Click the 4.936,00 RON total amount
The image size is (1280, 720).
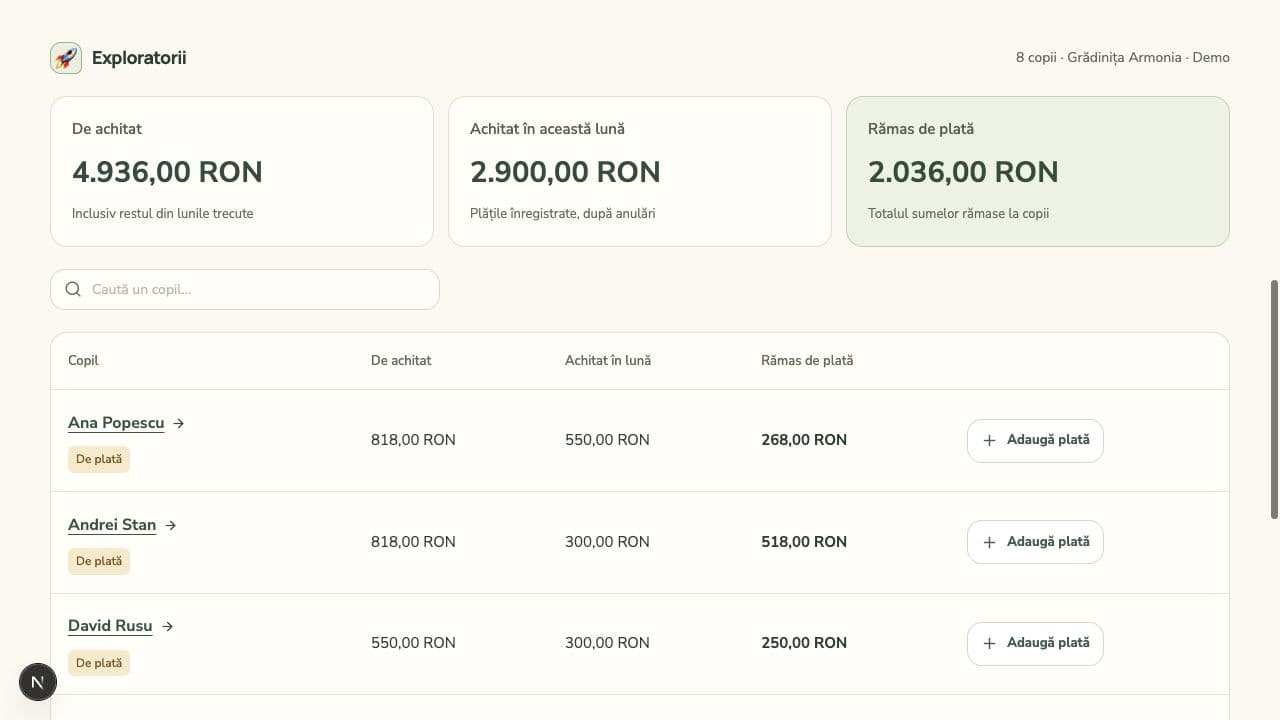pyautogui.click(x=167, y=172)
